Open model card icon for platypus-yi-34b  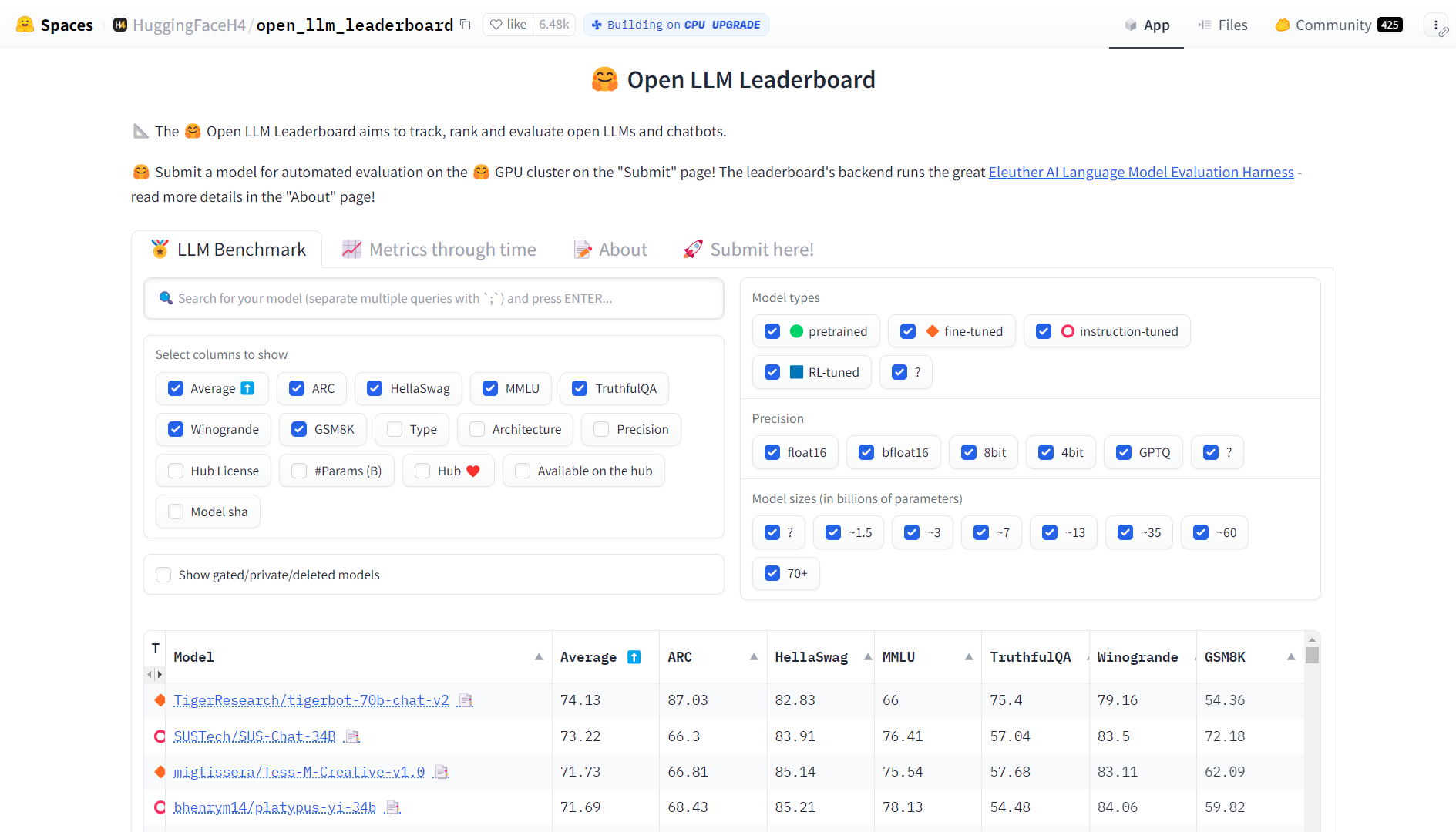pos(393,807)
